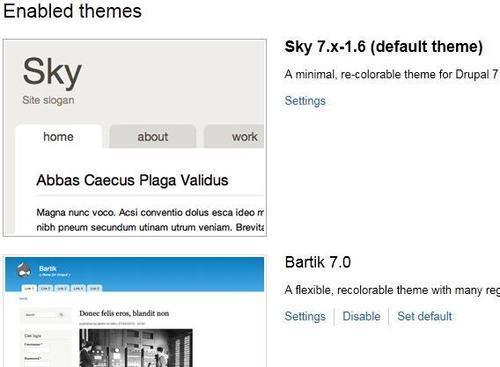Click the Bartik theme screenshot thumbnail
Viewport: 500px width, 367px height.
pos(135,311)
